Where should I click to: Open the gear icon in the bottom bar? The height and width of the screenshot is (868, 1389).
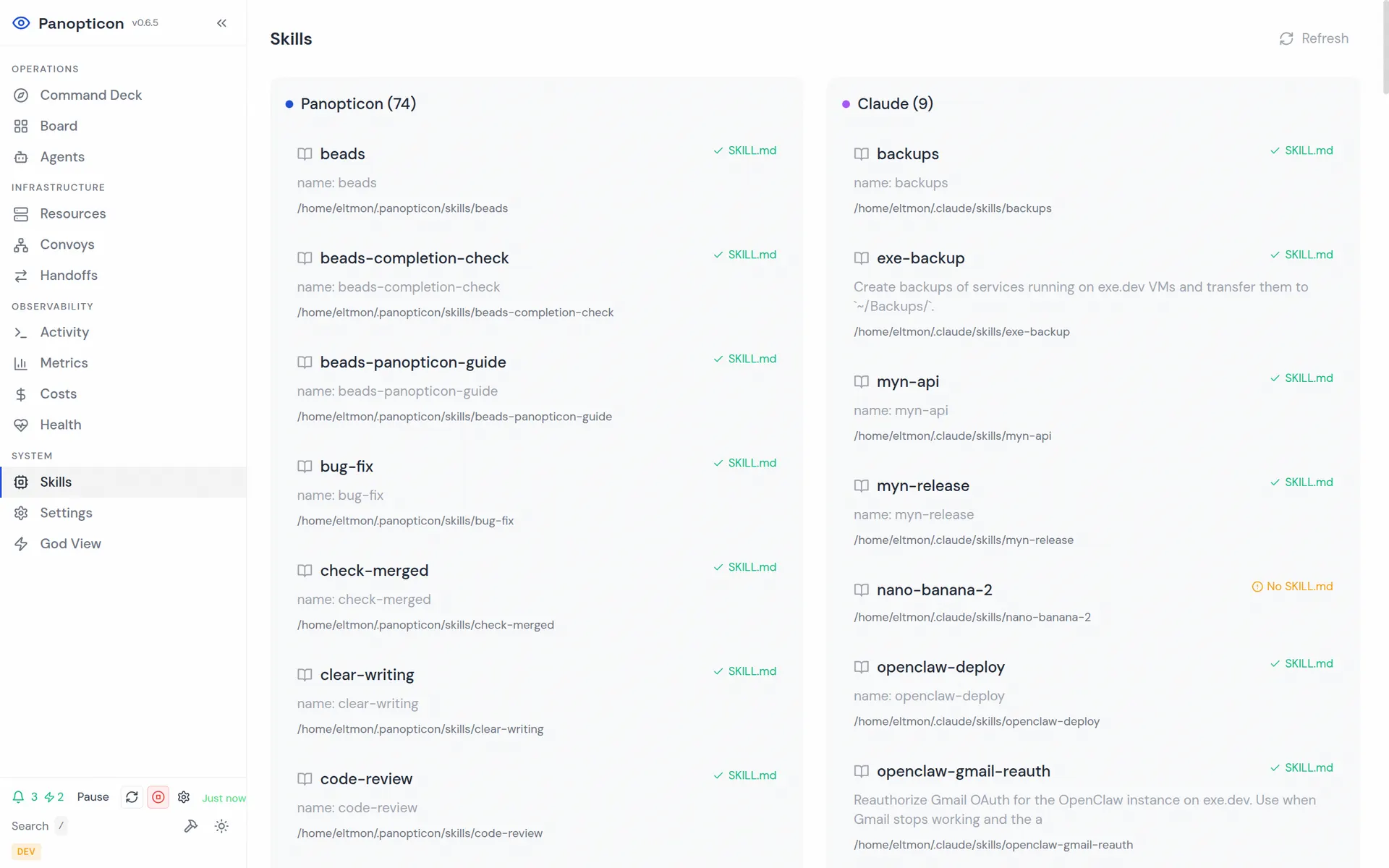pyautogui.click(x=184, y=797)
